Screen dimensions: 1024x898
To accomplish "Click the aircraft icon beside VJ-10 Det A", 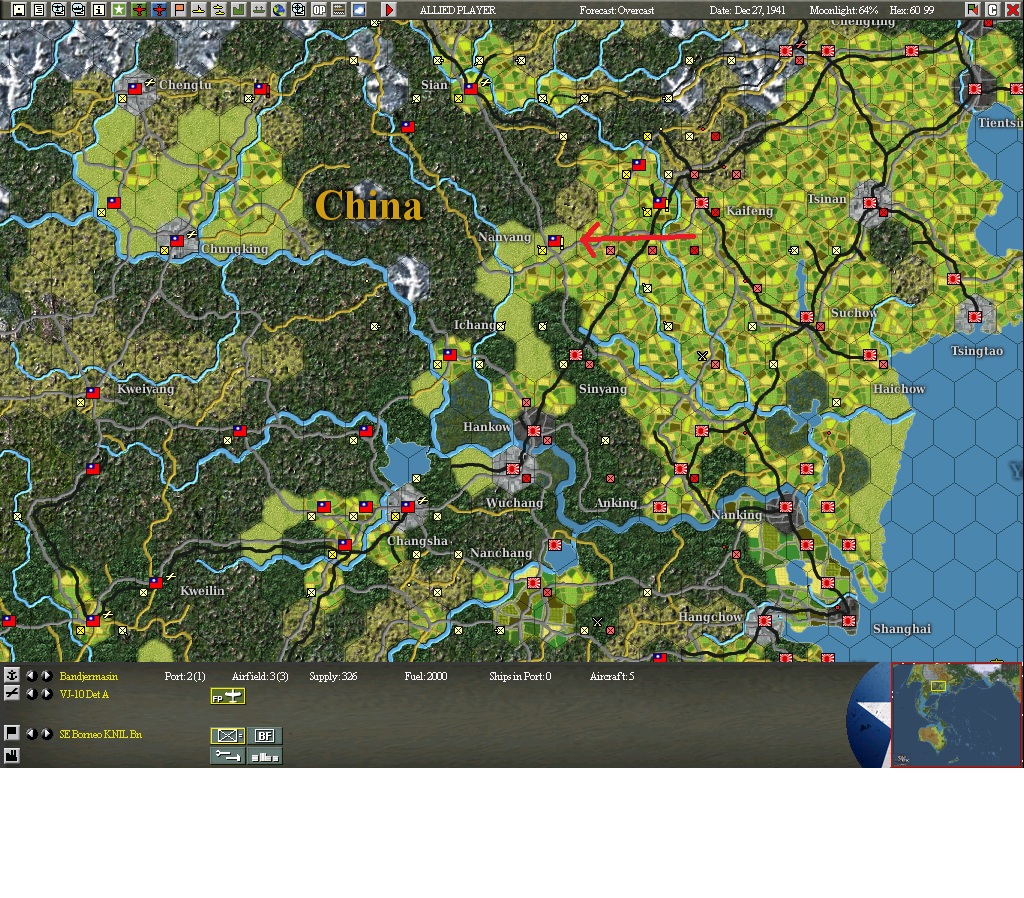I will click(x=12, y=694).
